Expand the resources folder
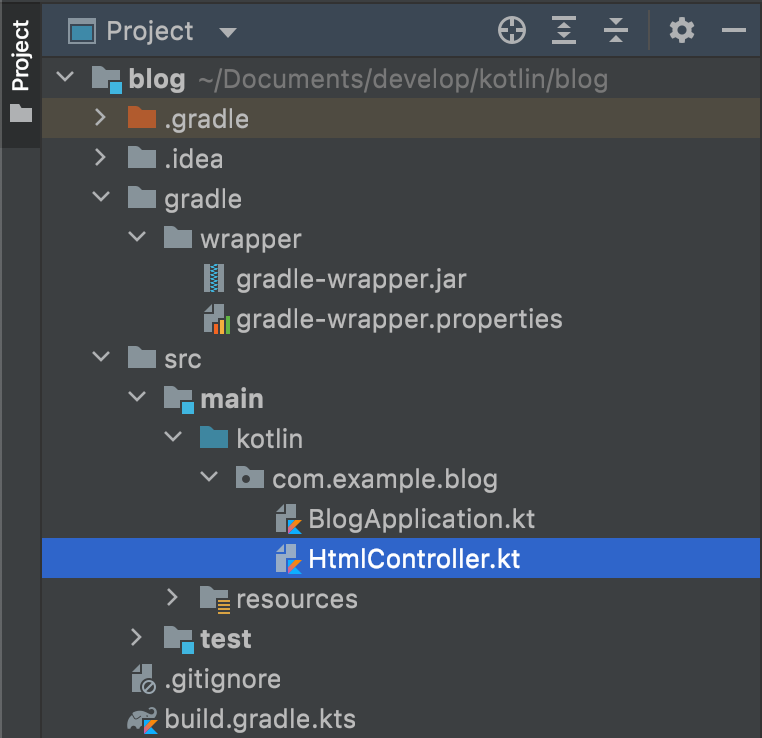 [x=172, y=598]
